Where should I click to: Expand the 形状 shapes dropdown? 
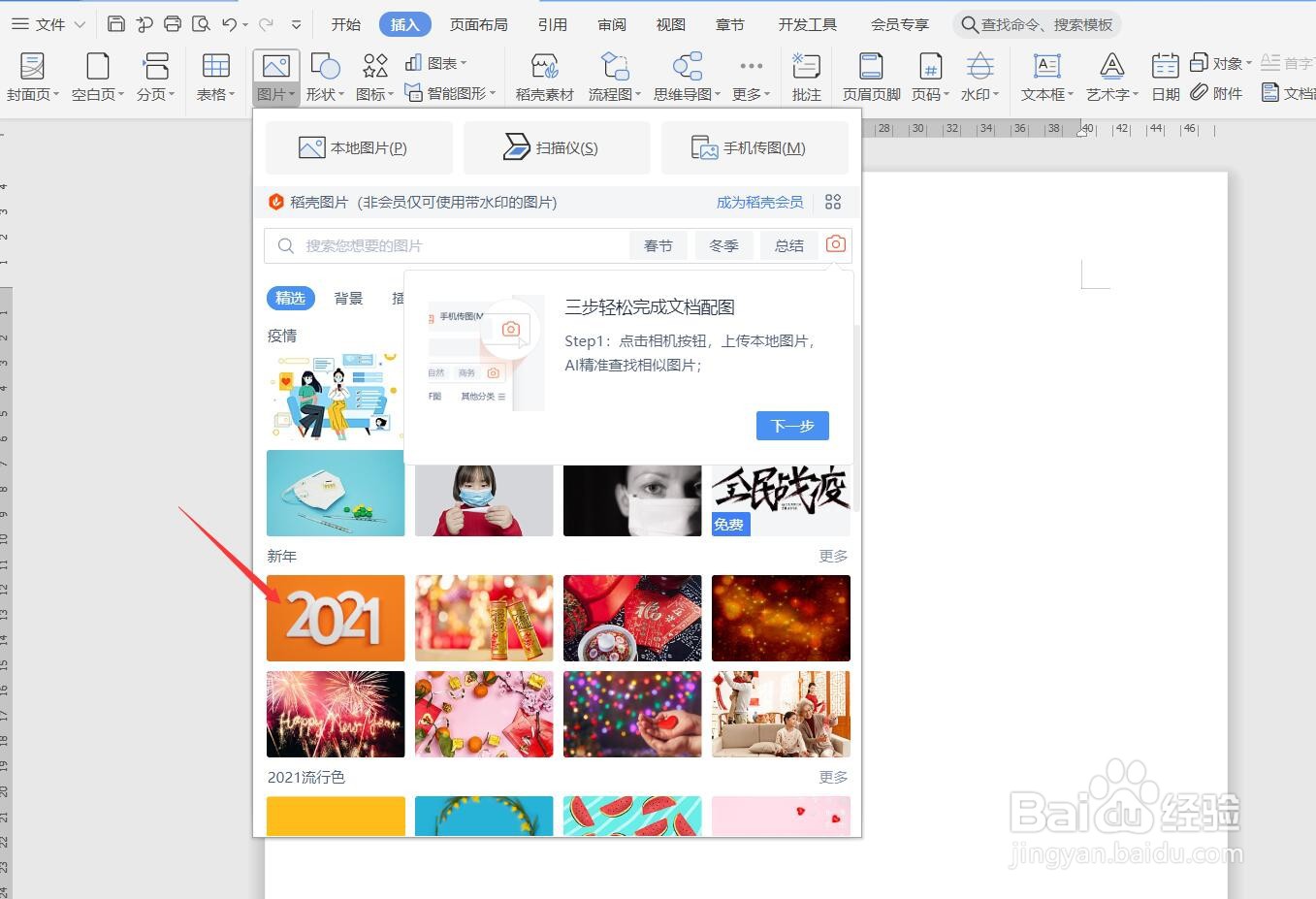(325, 76)
